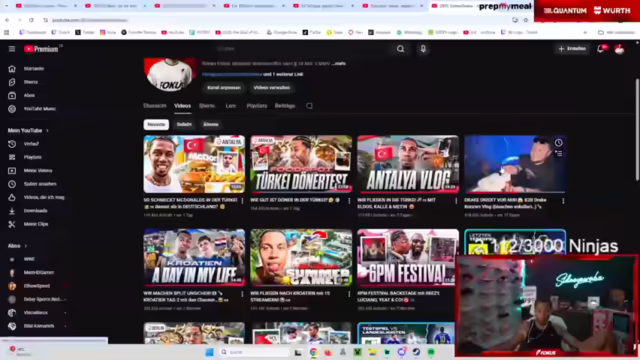
Task: Open Playlists in the sidebar
Action: pos(32,157)
